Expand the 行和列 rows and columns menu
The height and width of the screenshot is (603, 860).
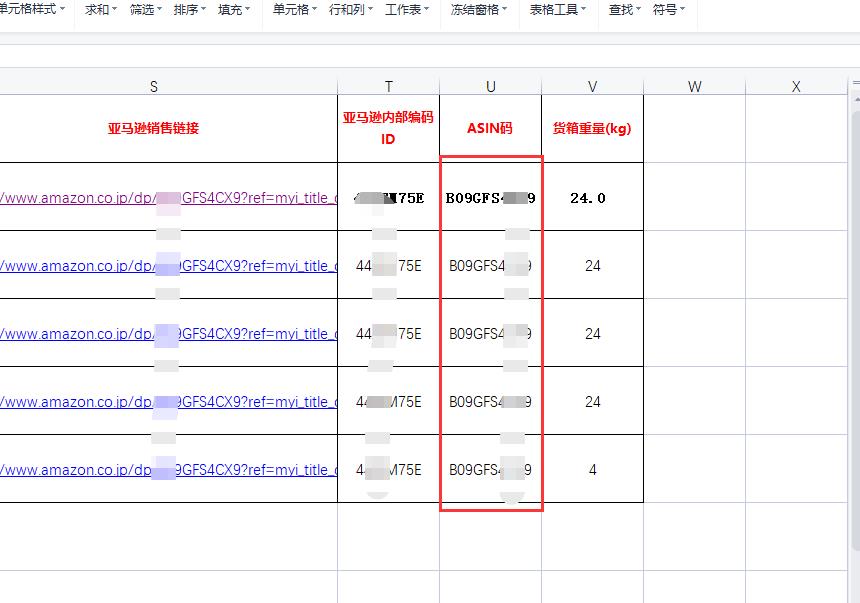[x=350, y=9]
